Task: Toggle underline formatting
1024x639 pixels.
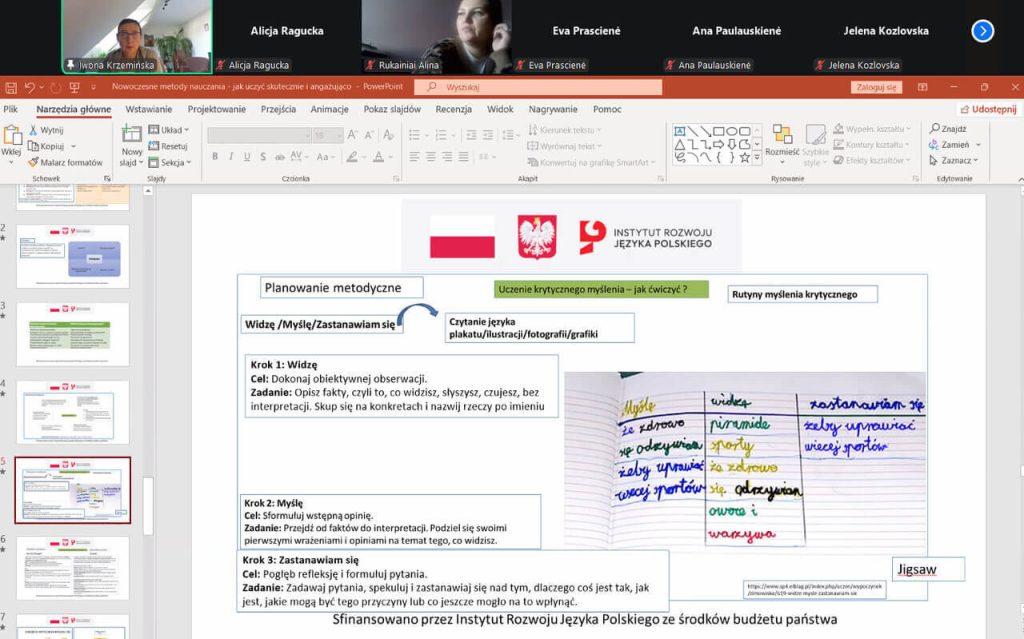Action: [245, 156]
